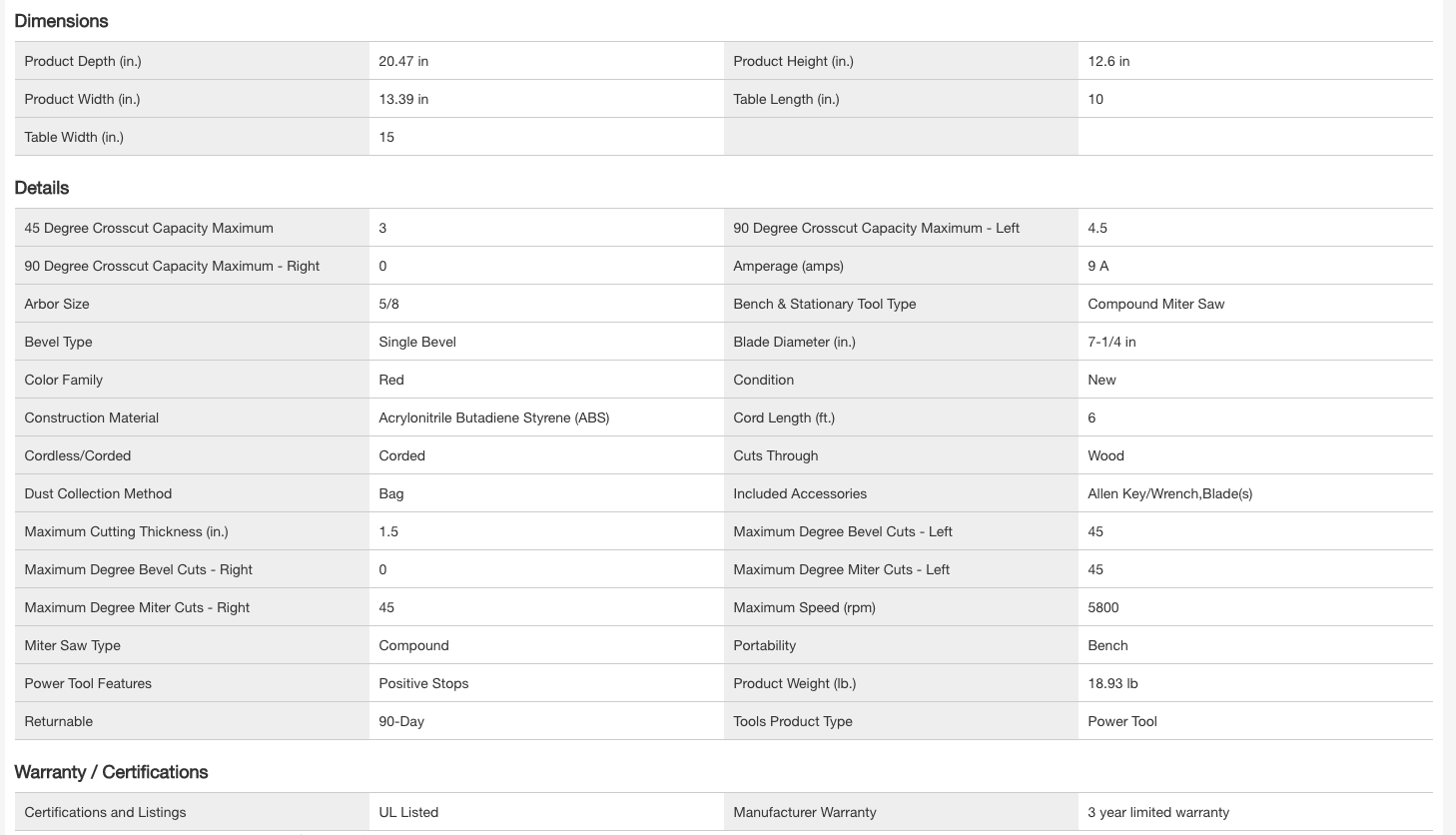Click the Allen Key/Wrench,Blade(s) accessories value

(x=1169, y=493)
